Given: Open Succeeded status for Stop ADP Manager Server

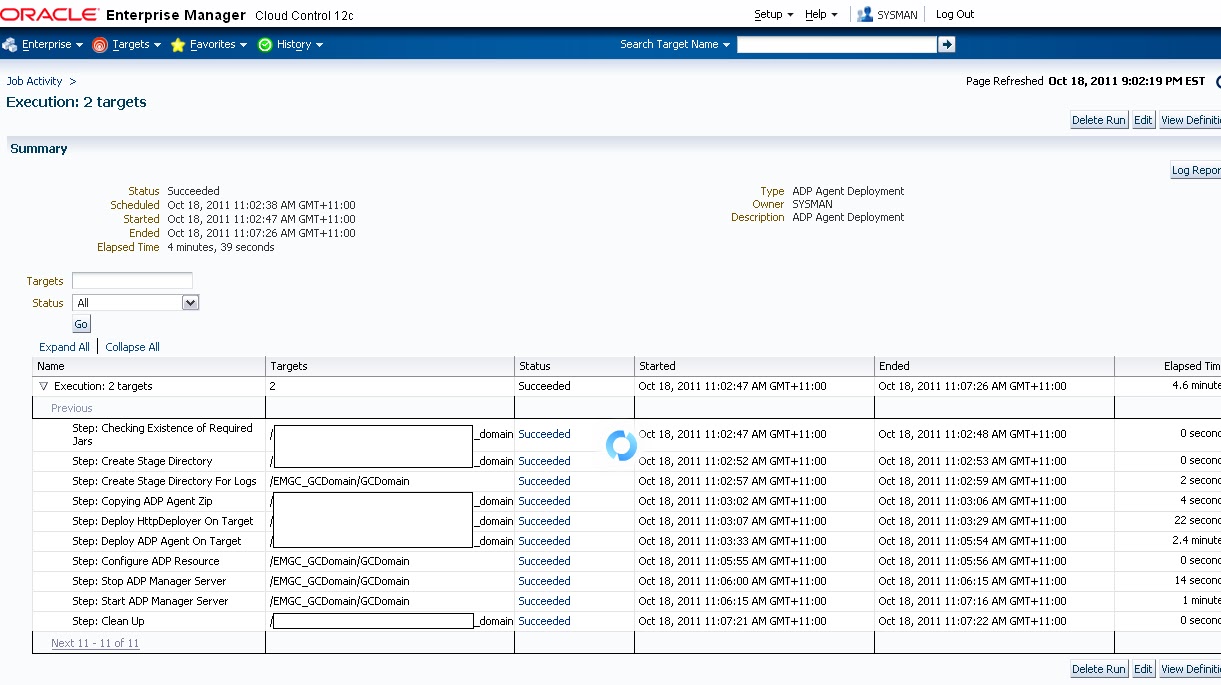Looking at the screenshot, I should (544, 581).
